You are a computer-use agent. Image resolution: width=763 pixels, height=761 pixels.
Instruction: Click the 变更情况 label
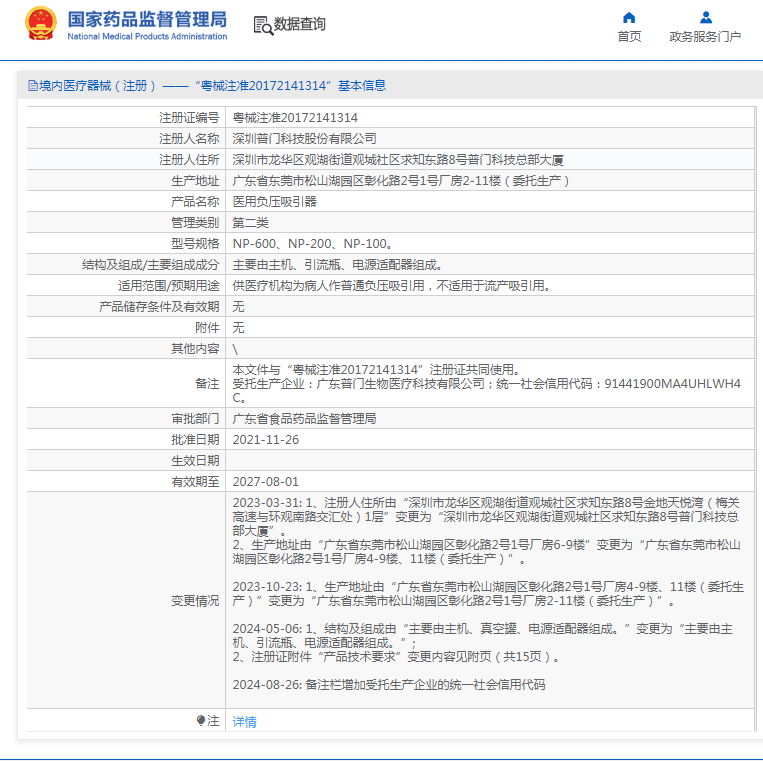195,600
